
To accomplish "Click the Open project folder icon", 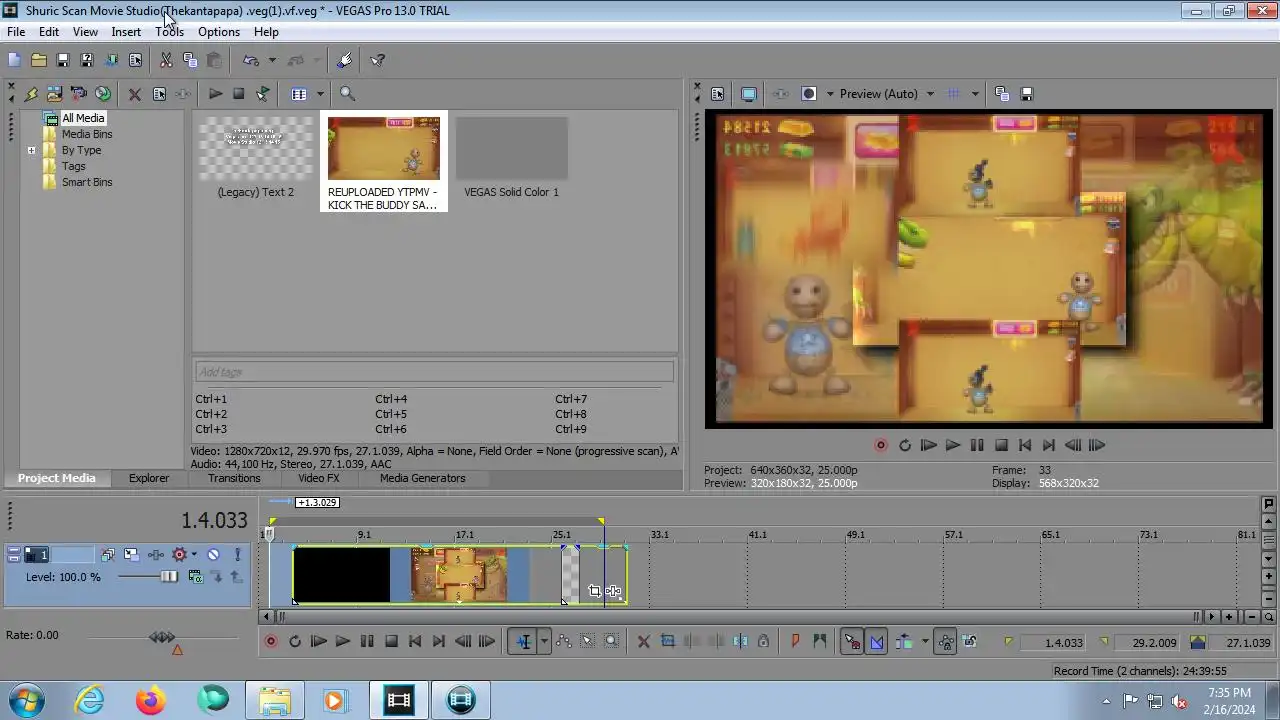I will (38, 60).
